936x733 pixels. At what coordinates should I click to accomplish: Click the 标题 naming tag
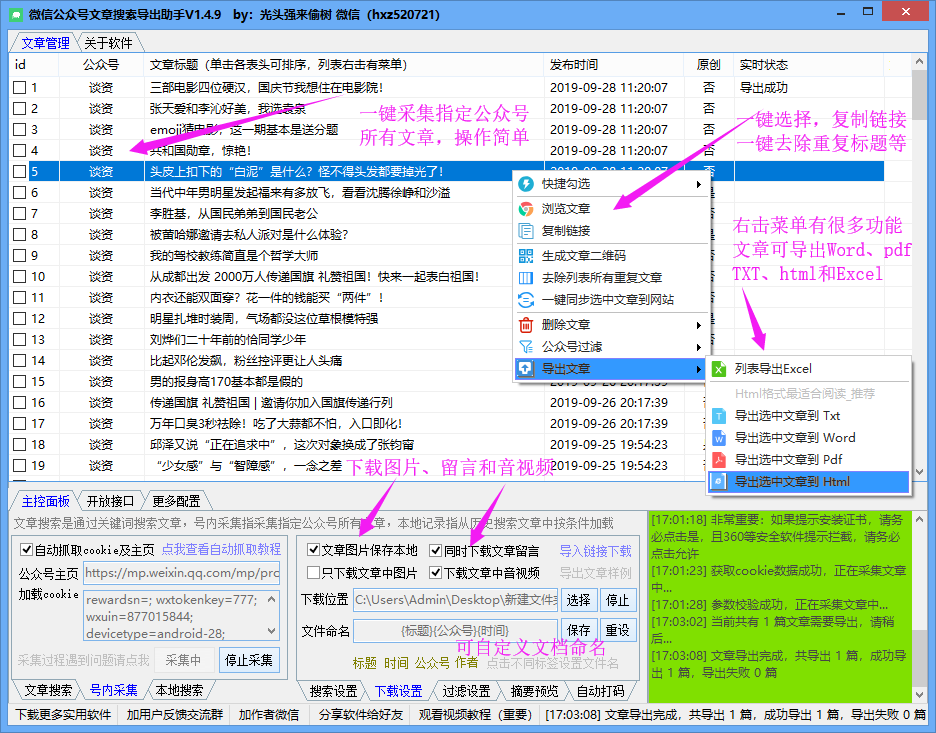tap(365, 663)
